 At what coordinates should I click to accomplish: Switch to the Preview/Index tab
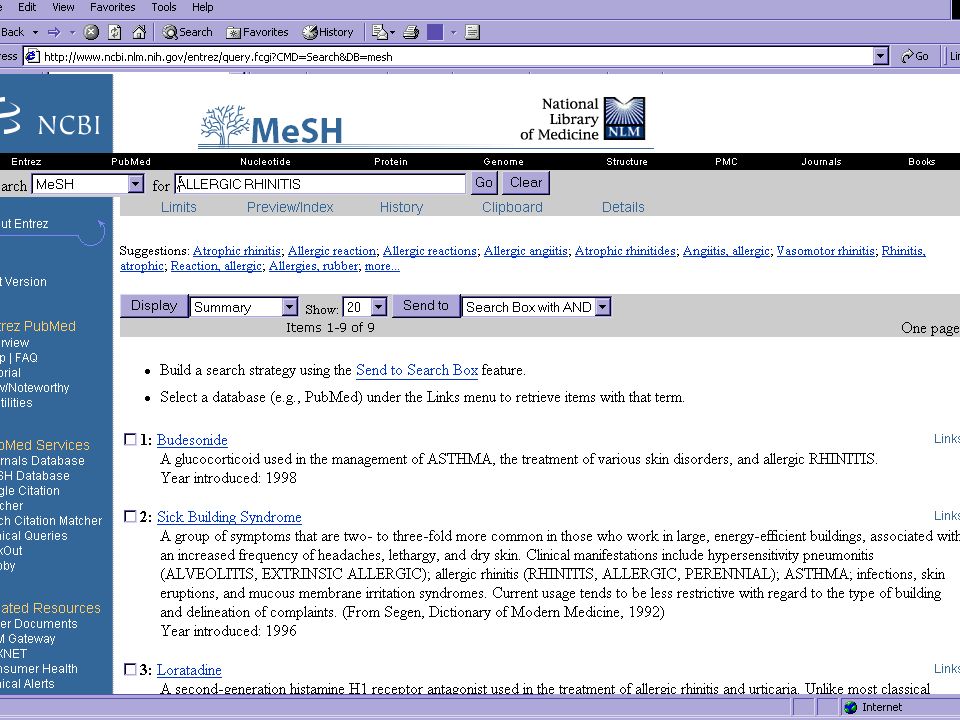click(290, 207)
